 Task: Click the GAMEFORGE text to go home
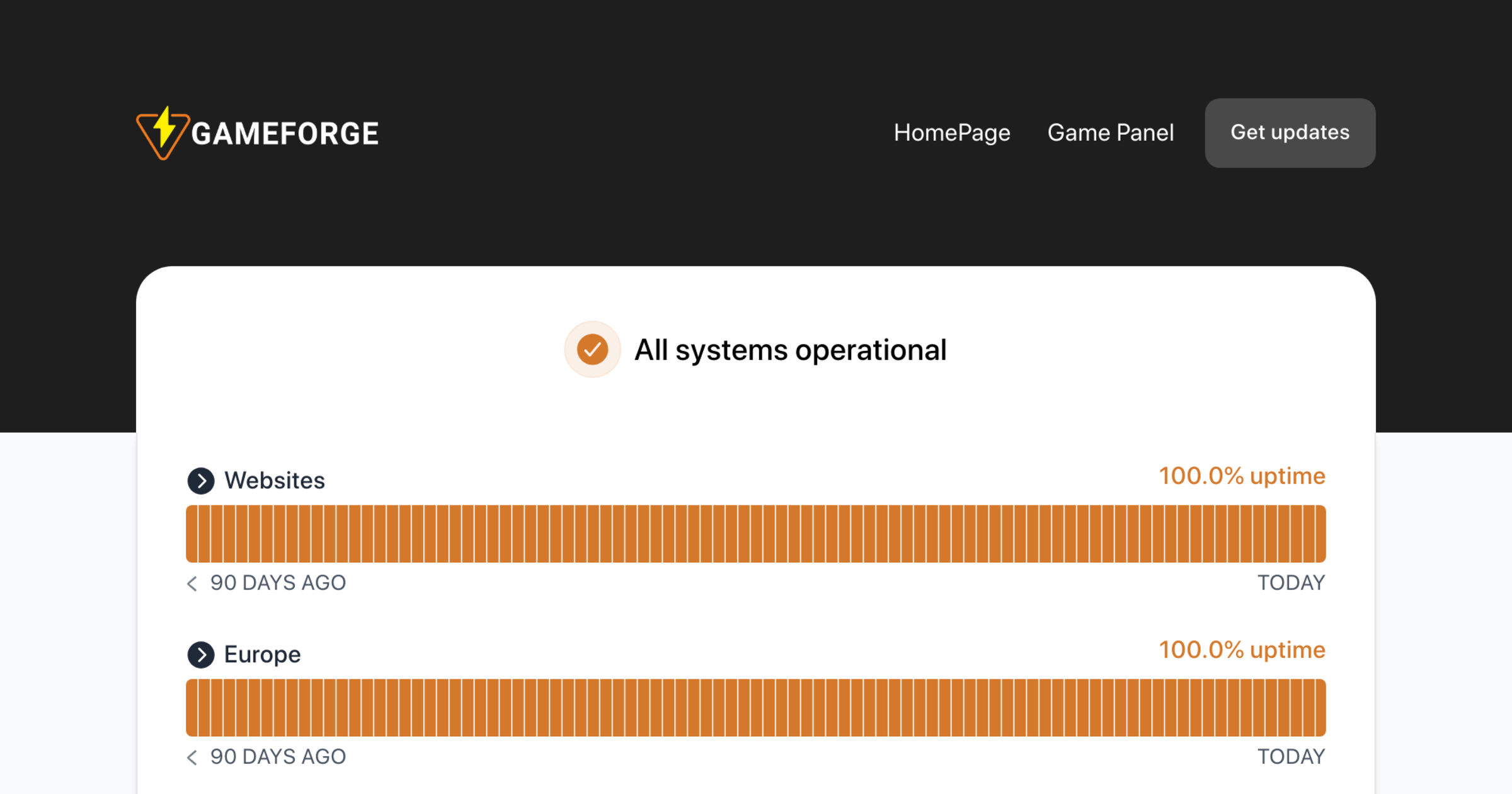coord(285,132)
